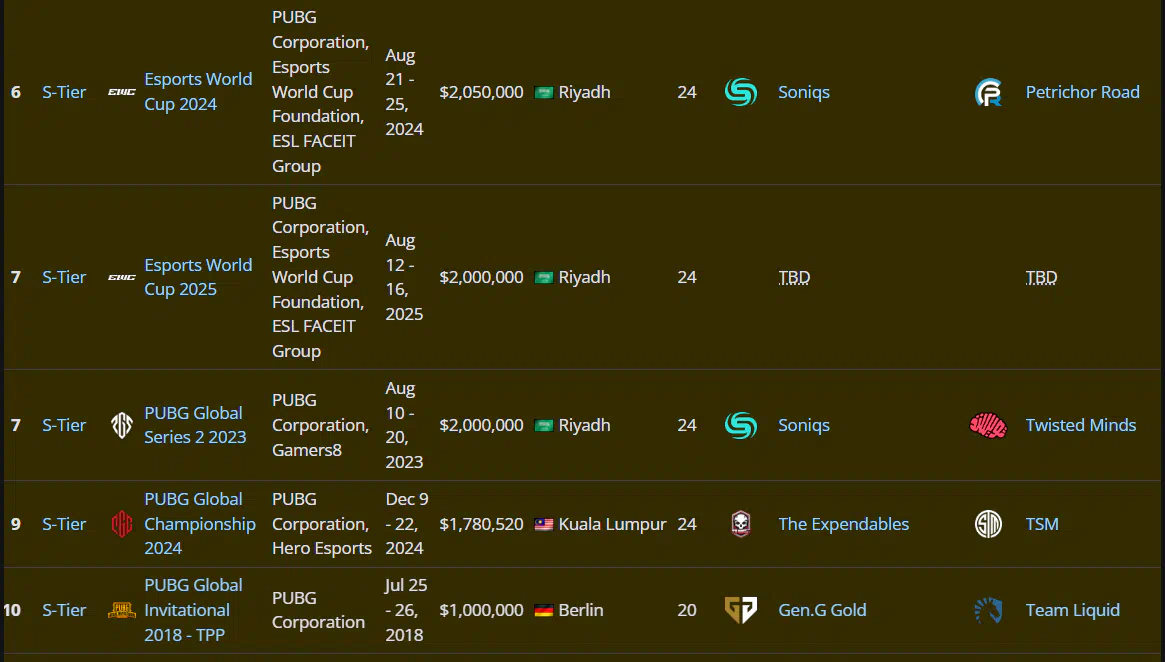Open the Esports World Cup 2025 link

click(198, 277)
